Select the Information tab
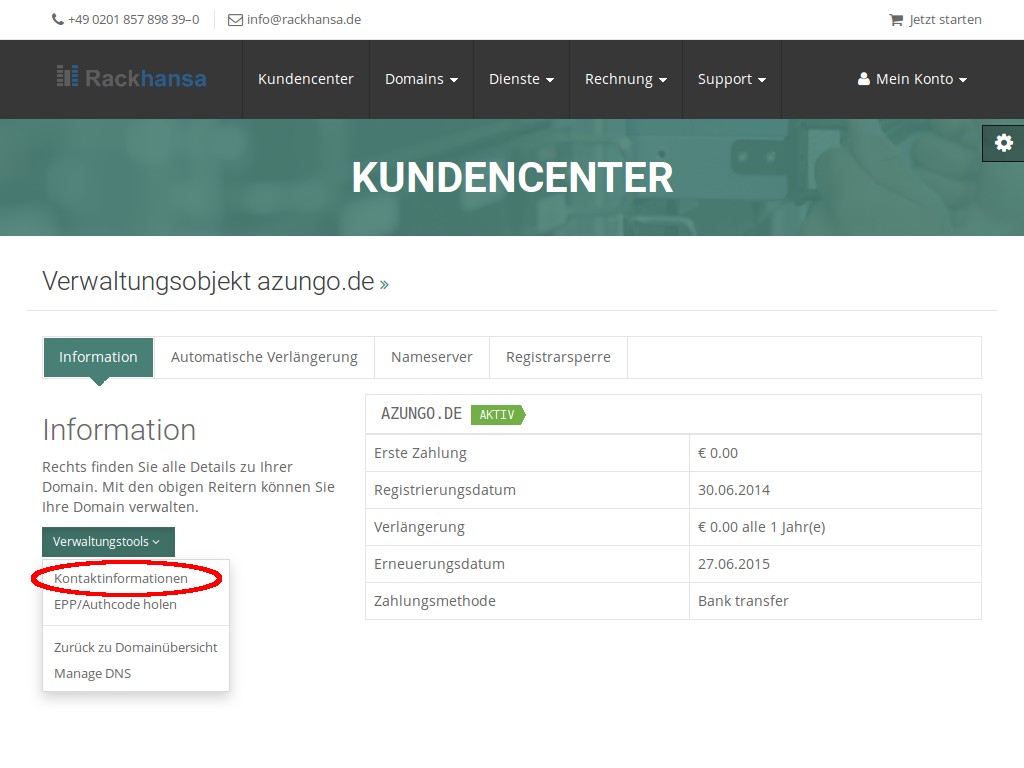The width and height of the screenshot is (1024, 768). (x=98, y=357)
